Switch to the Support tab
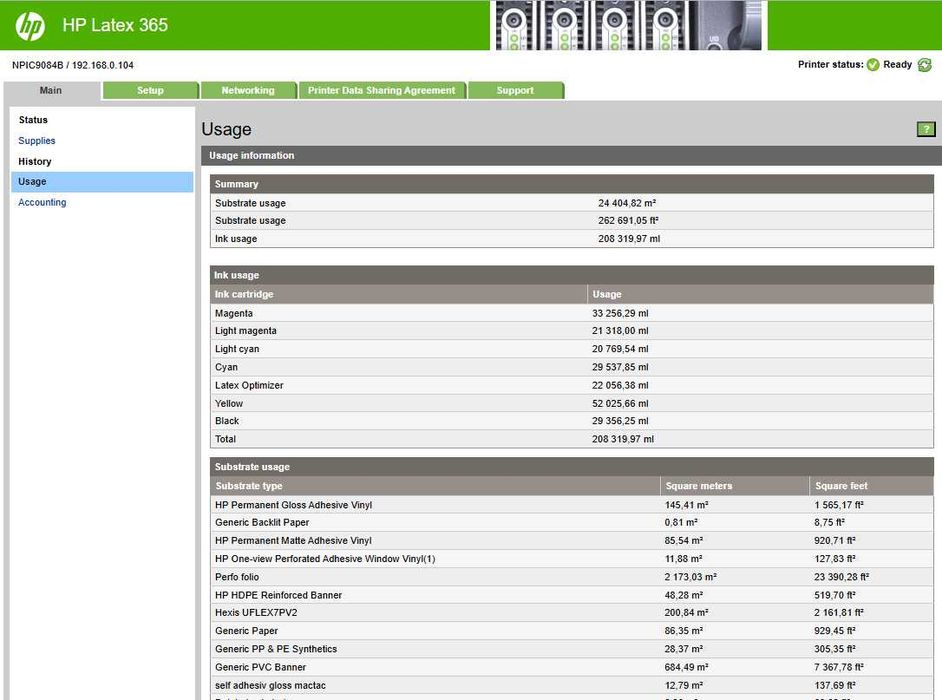This screenshot has width=942, height=700. tap(515, 90)
